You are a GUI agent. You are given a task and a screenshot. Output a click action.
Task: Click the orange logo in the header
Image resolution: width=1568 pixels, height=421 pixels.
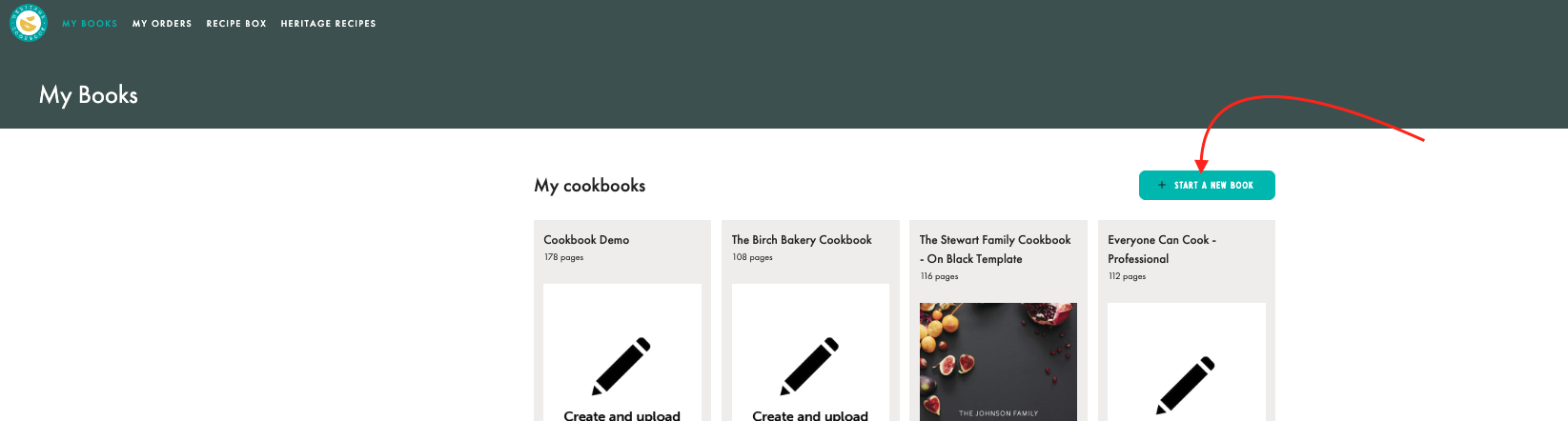point(28,23)
